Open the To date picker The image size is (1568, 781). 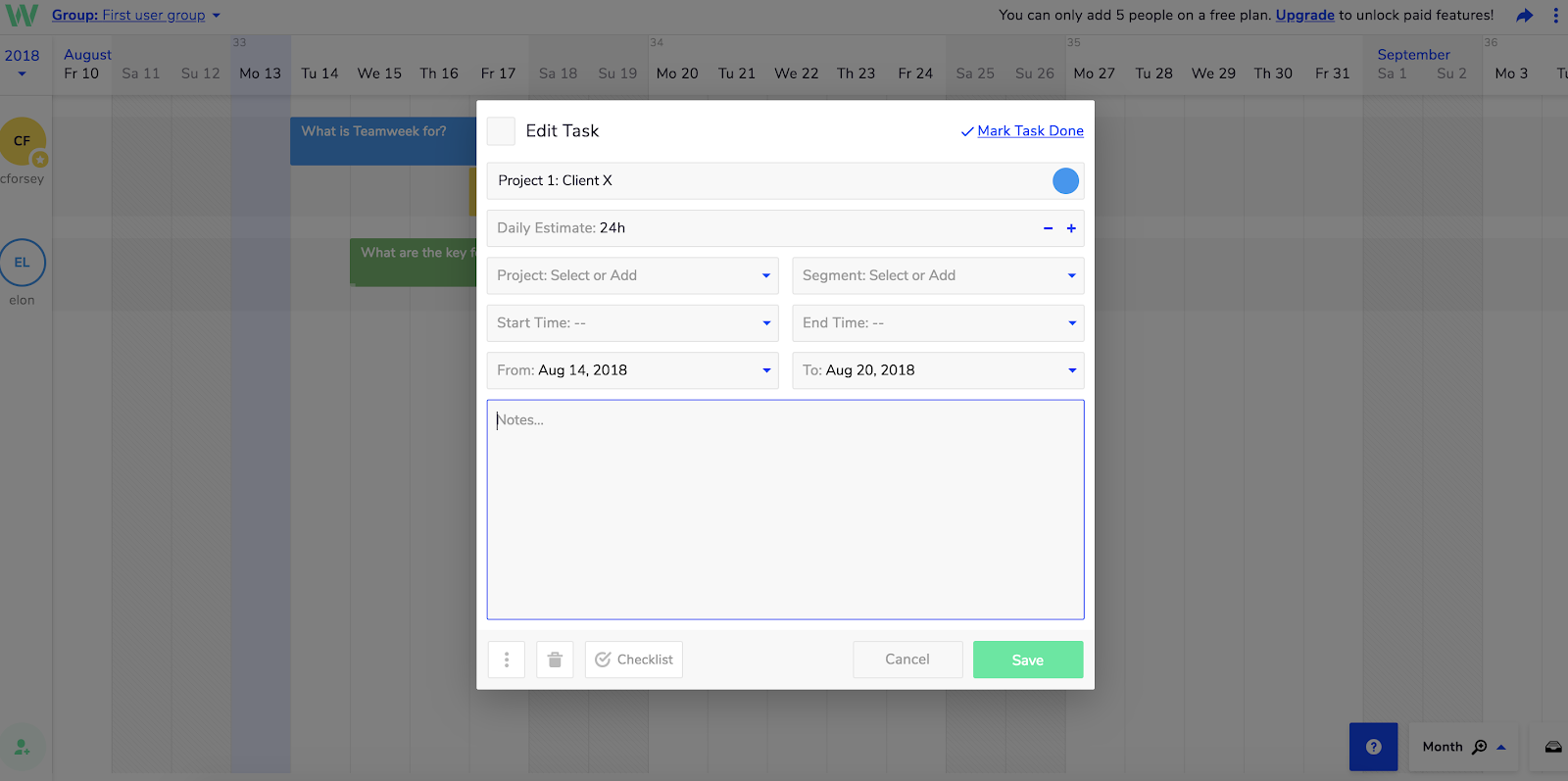tap(938, 370)
